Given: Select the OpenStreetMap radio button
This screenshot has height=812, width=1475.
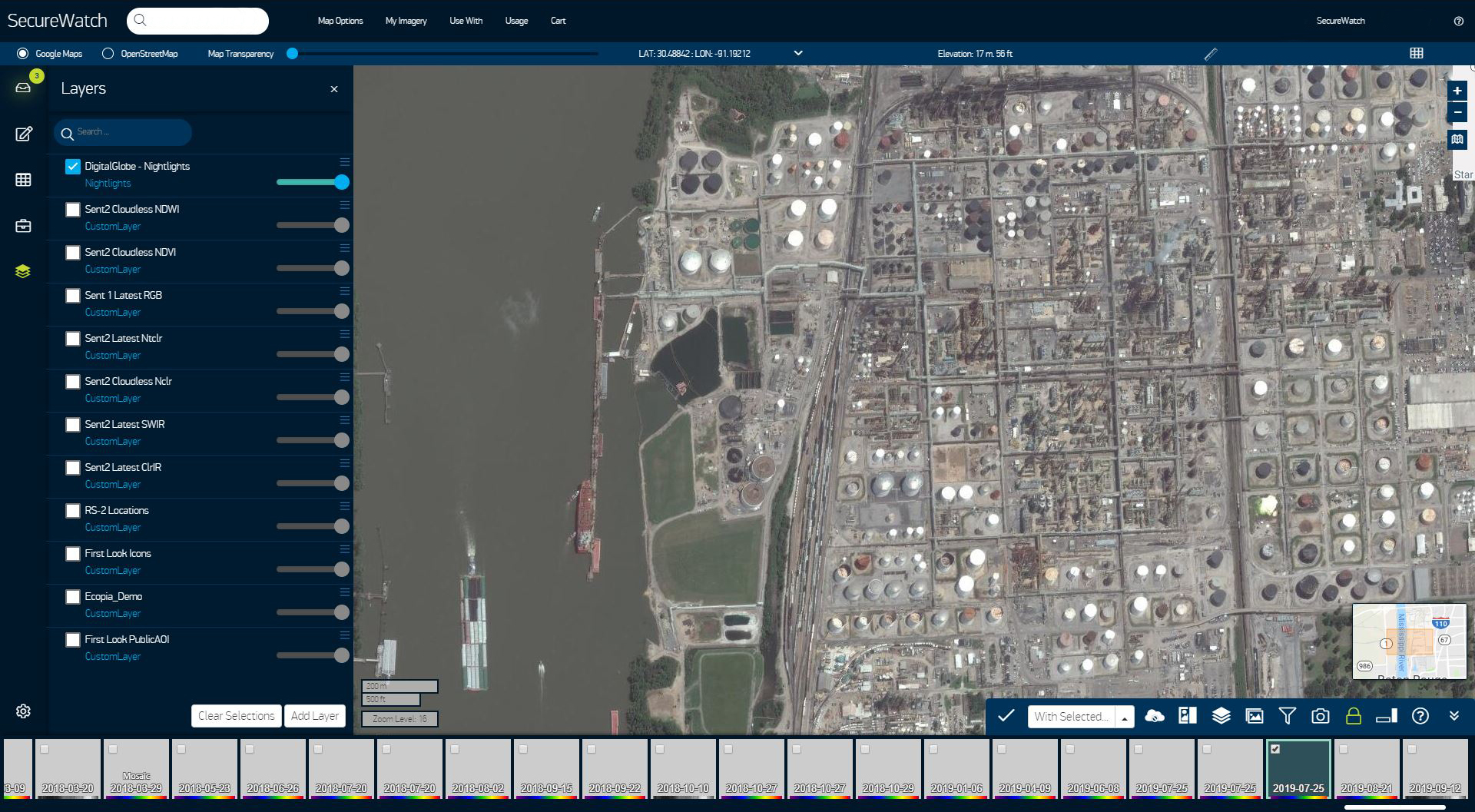Looking at the screenshot, I should coord(108,54).
